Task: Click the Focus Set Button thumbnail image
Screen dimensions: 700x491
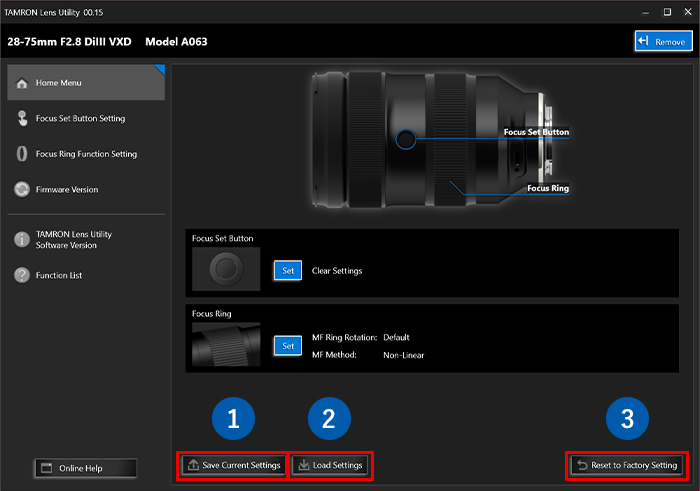Action: (x=226, y=269)
